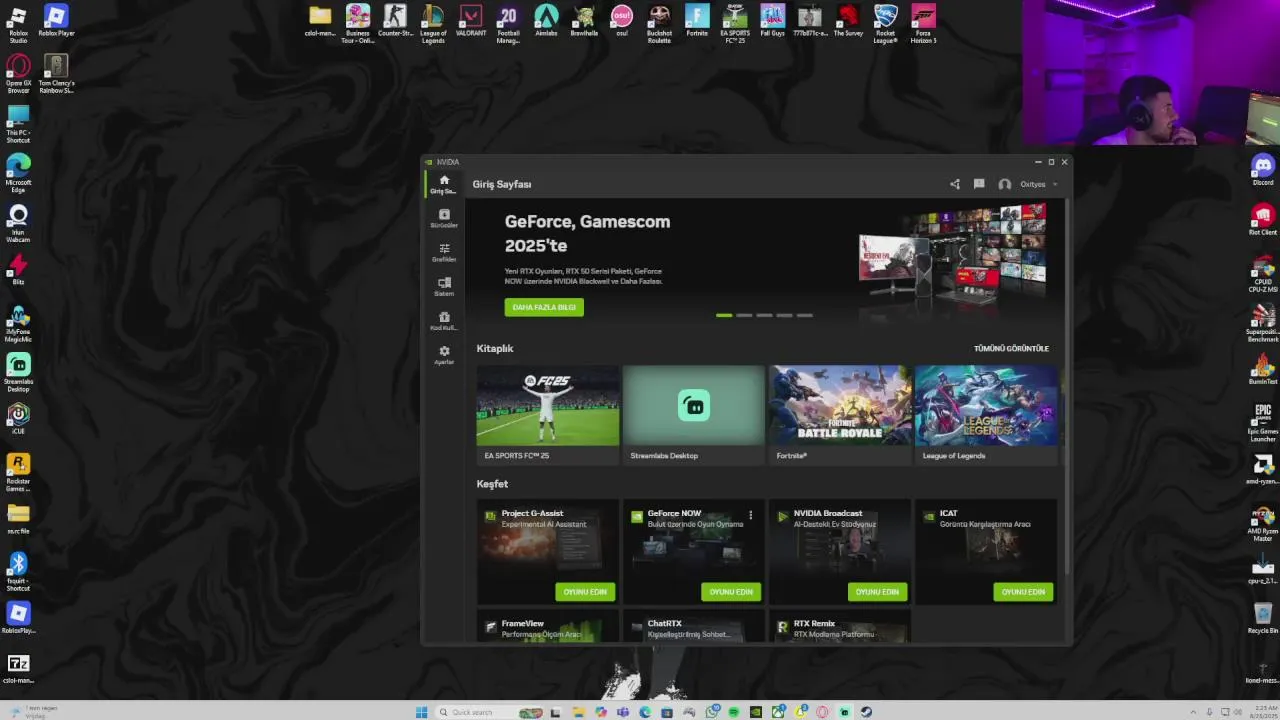Click the RTX Remix card
This screenshot has width=1280, height=720.
[840, 626]
